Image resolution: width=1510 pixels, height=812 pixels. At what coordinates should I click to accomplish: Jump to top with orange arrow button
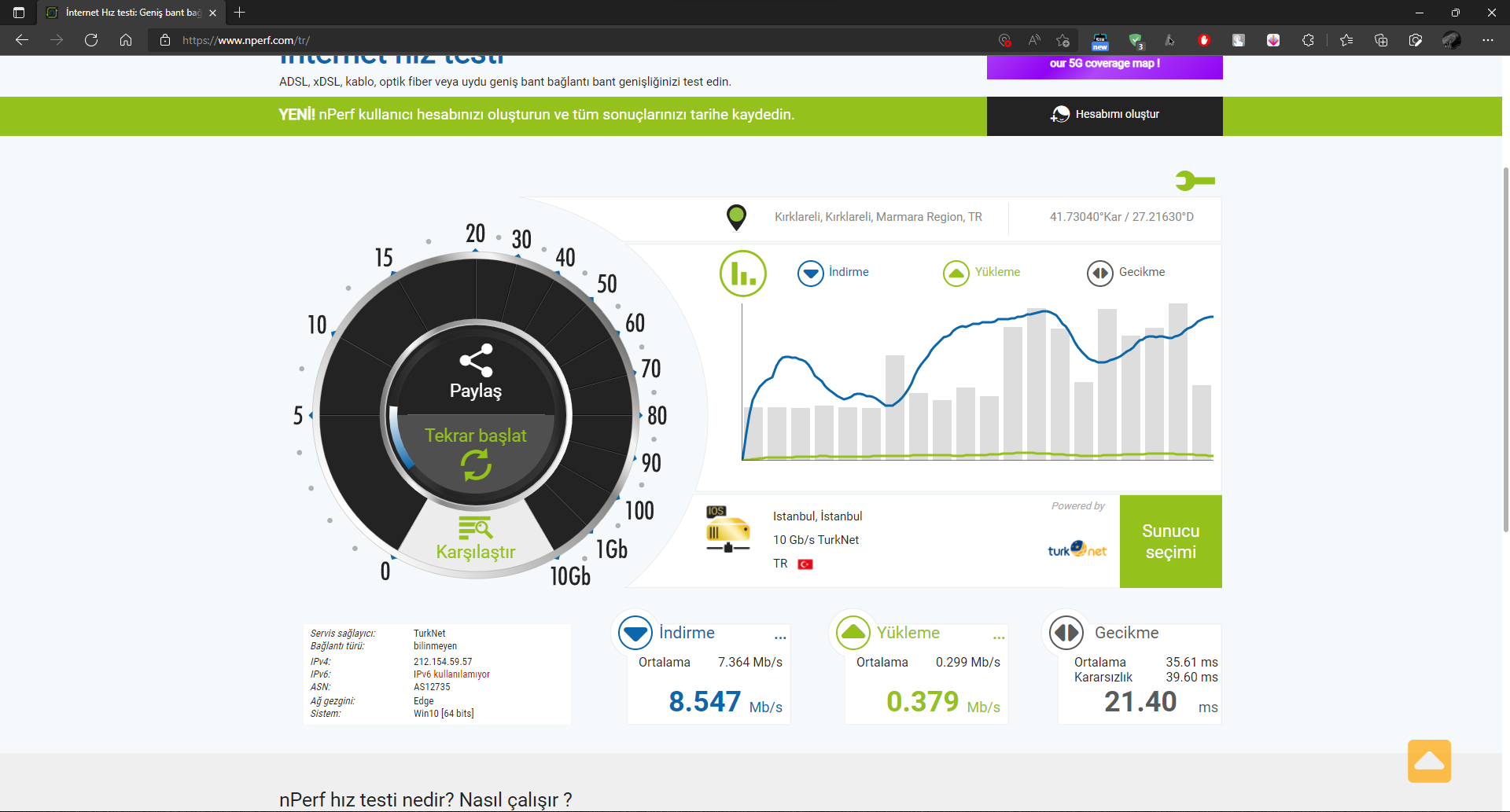click(x=1429, y=761)
